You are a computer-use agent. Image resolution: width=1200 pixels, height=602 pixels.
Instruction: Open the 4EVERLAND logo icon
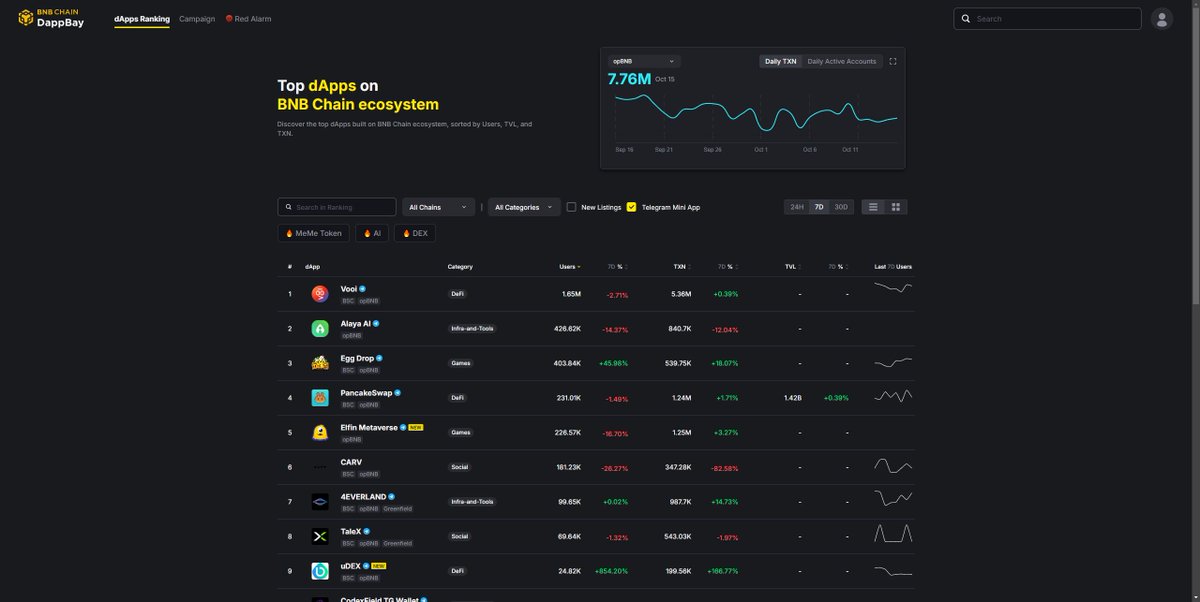[x=319, y=502]
